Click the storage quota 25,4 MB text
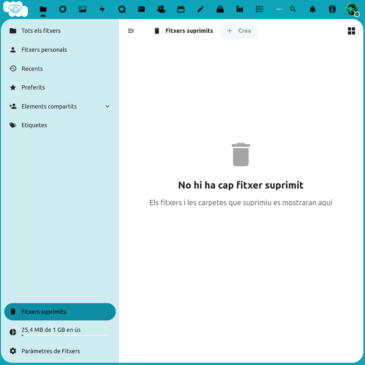The width and height of the screenshot is (365, 365). (x=51, y=330)
